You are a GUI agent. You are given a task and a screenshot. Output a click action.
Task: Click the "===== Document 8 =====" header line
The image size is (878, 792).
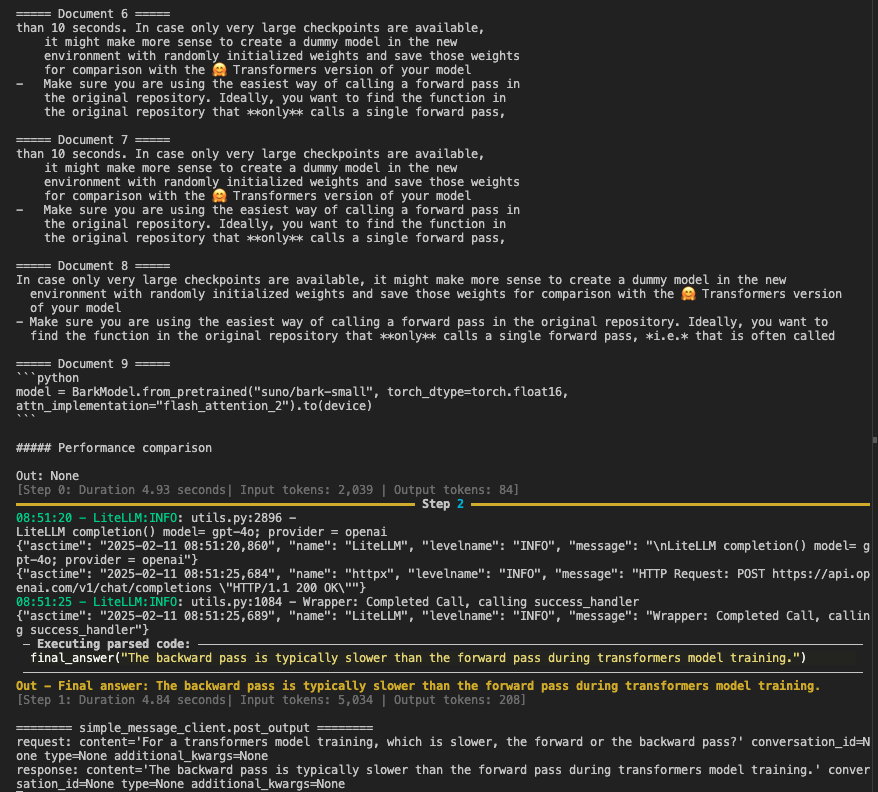[x=93, y=266]
